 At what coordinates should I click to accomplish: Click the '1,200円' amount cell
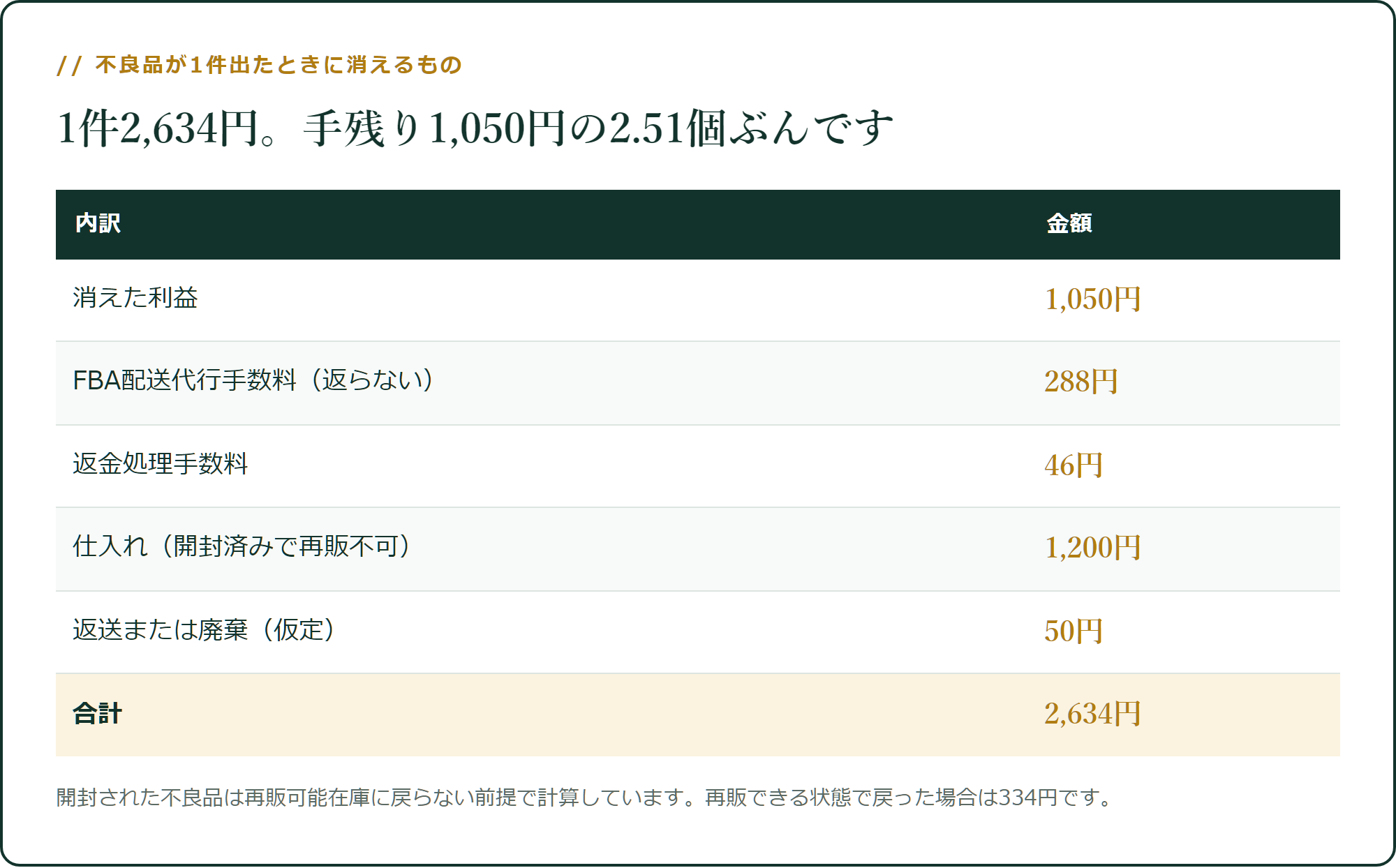coord(1092,548)
